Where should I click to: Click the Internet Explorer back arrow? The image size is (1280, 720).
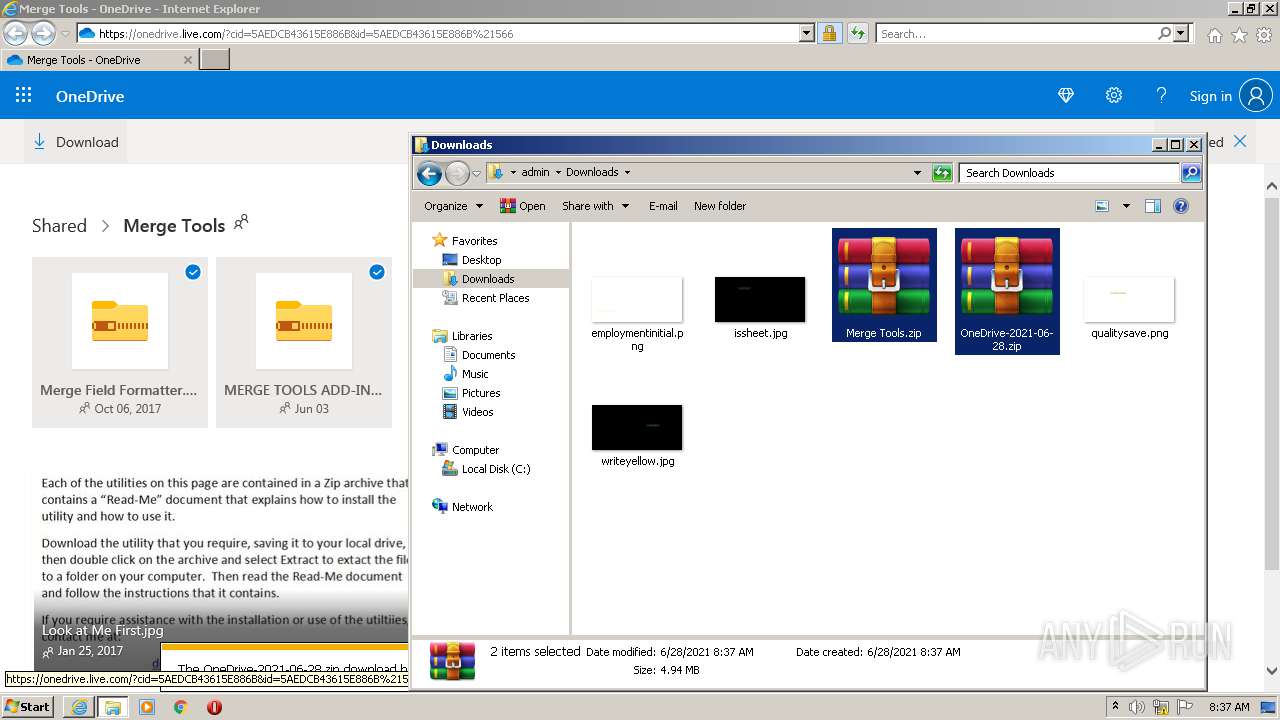pyautogui.click(x=15, y=33)
